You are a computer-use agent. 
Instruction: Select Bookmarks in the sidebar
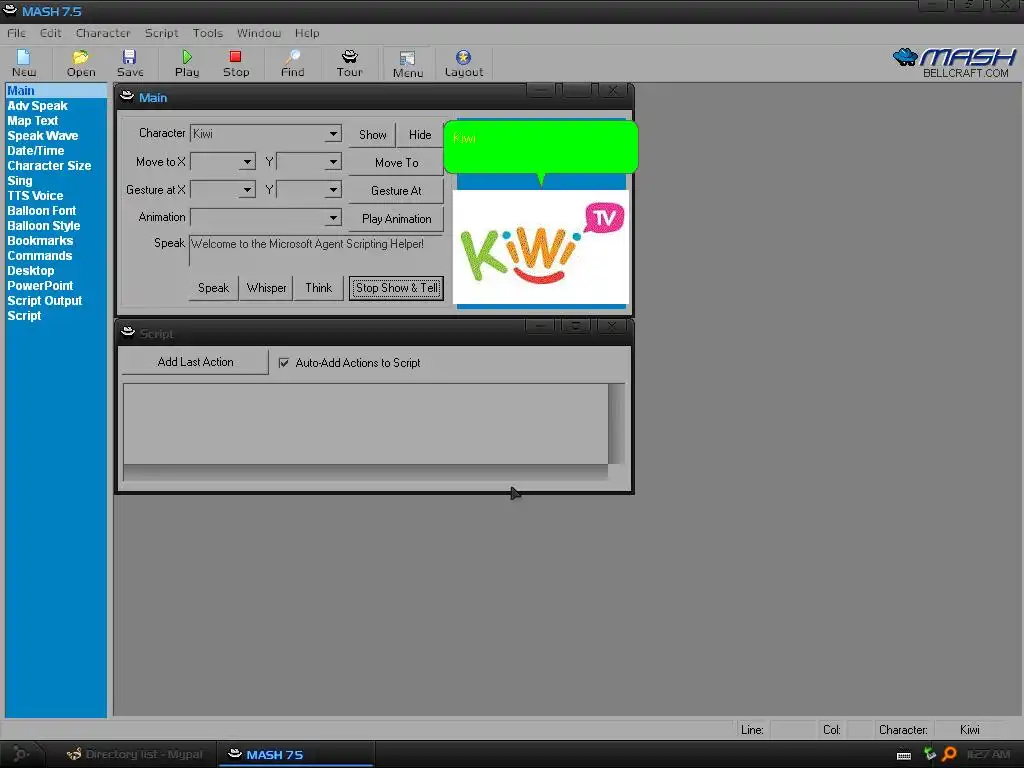pos(40,241)
